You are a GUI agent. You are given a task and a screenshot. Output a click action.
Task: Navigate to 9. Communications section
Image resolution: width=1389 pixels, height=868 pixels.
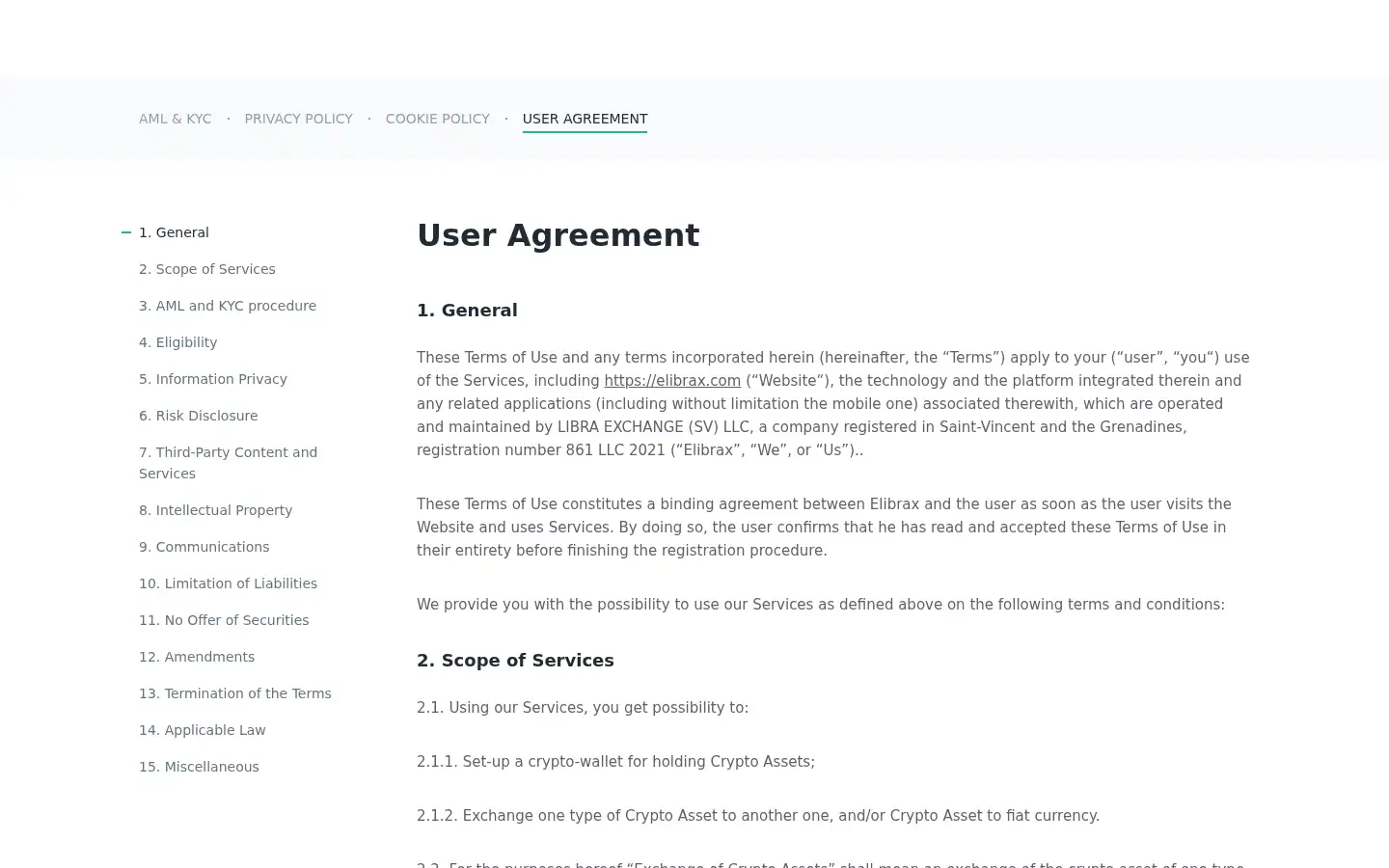click(x=204, y=547)
